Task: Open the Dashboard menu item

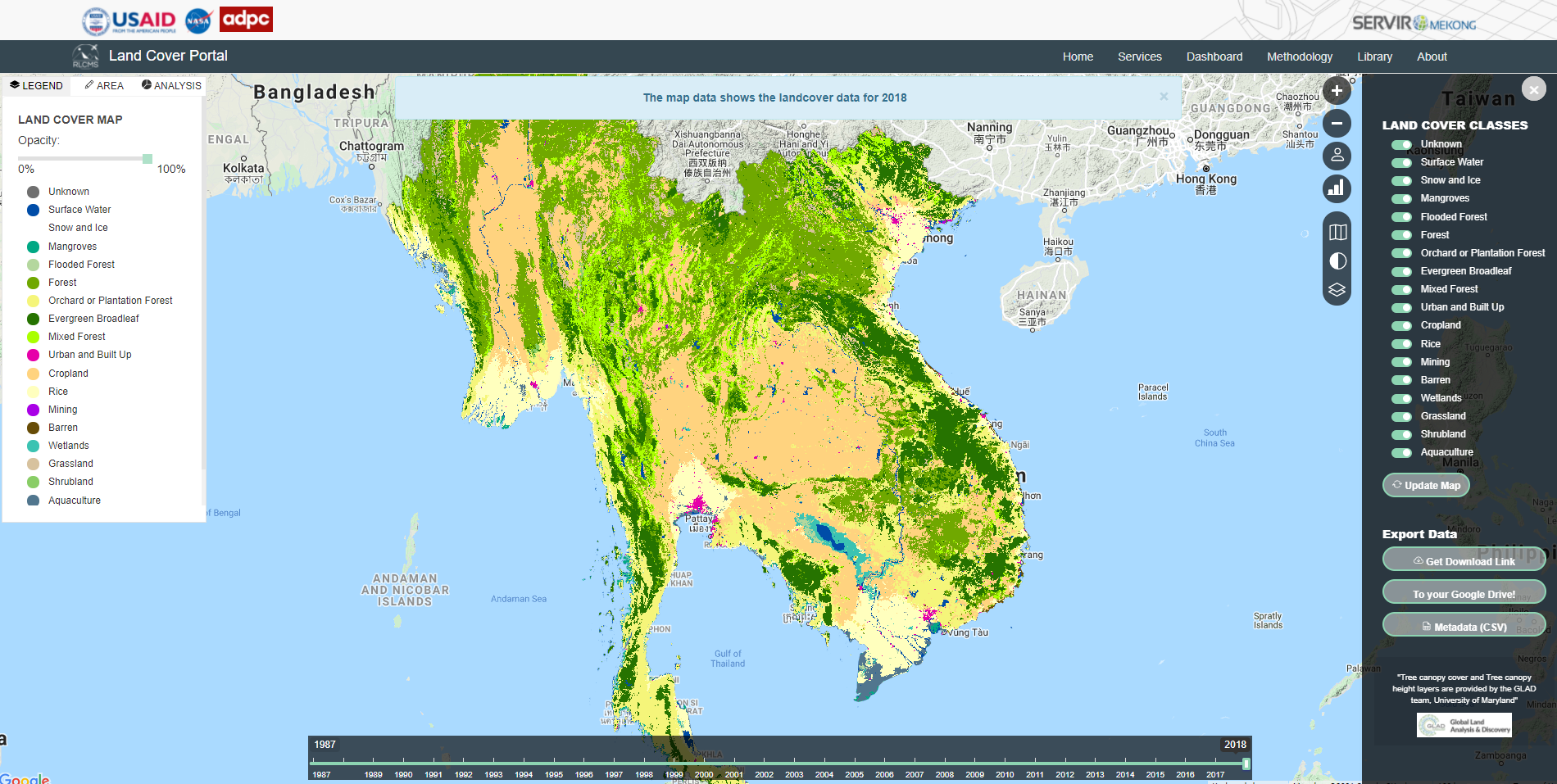Action: click(1214, 57)
